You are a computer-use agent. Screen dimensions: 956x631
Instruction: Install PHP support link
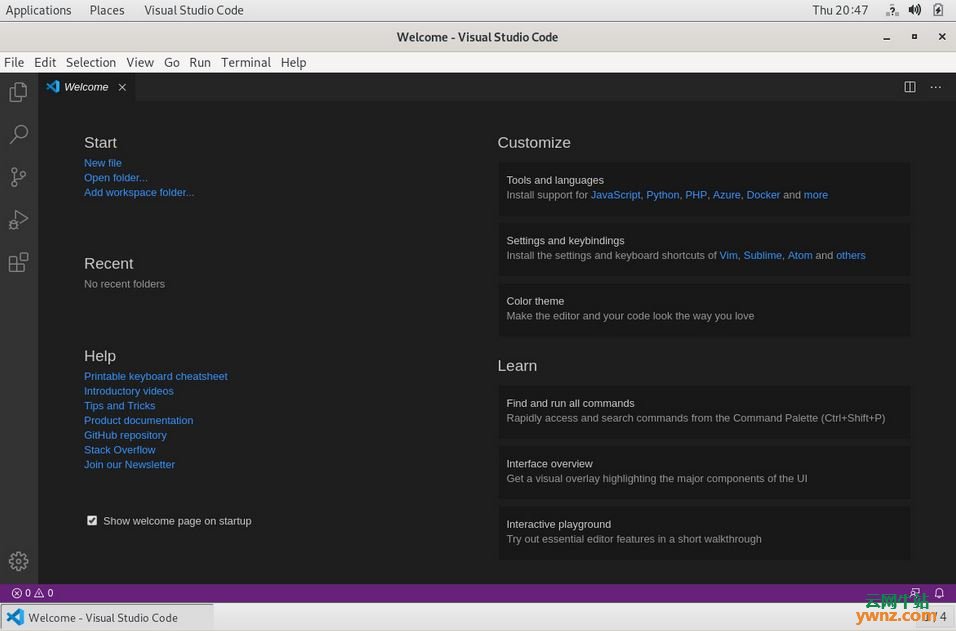coord(696,194)
